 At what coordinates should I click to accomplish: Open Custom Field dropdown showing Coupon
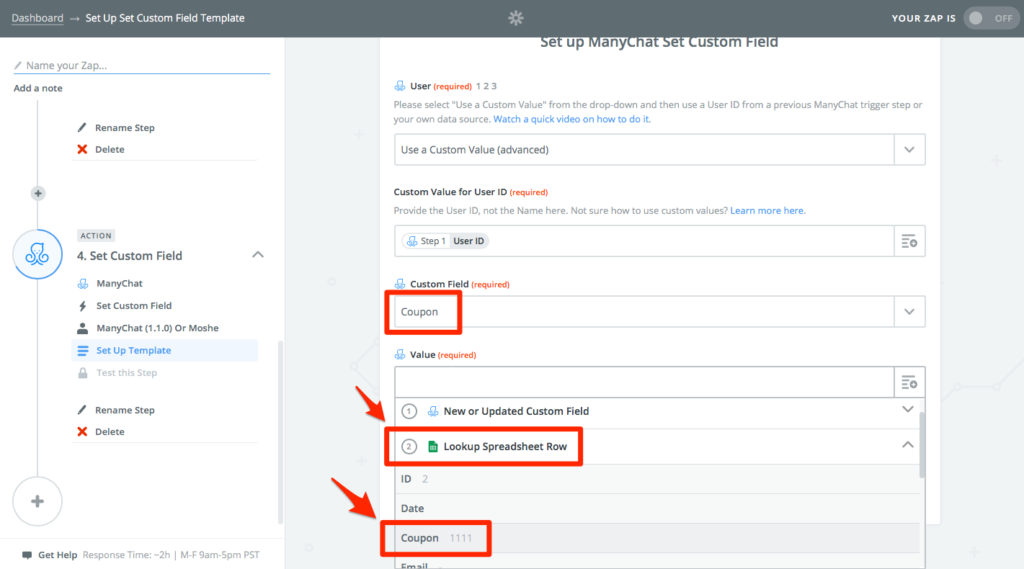tap(660, 312)
